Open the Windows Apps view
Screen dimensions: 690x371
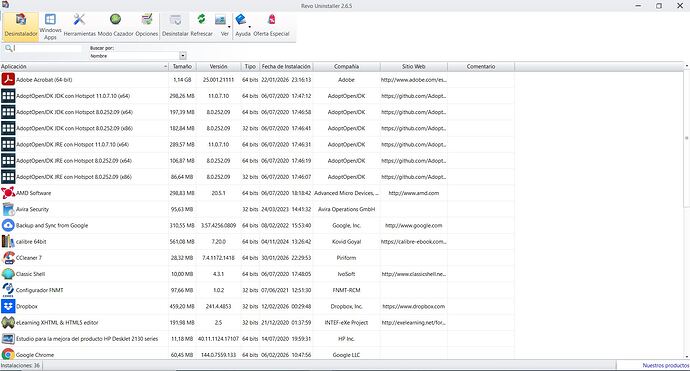50,26
